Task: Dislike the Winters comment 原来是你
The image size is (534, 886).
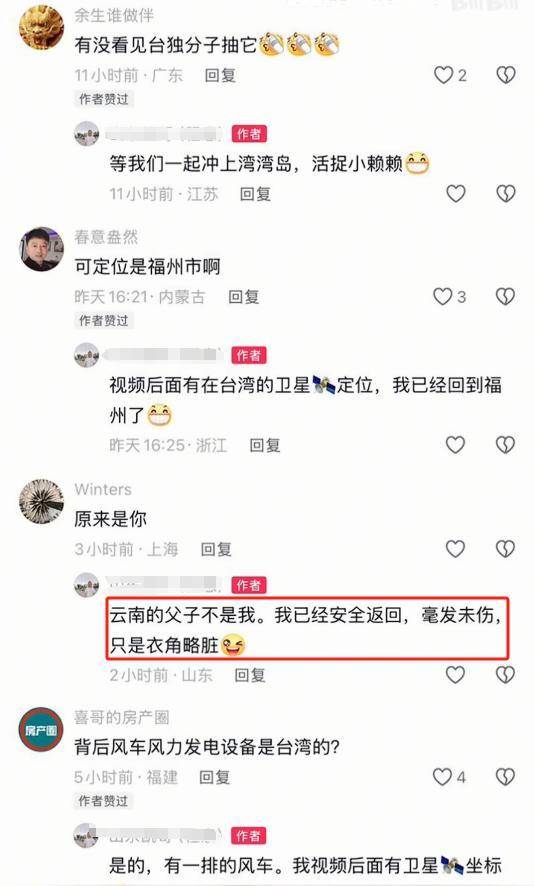Action: [x=505, y=548]
